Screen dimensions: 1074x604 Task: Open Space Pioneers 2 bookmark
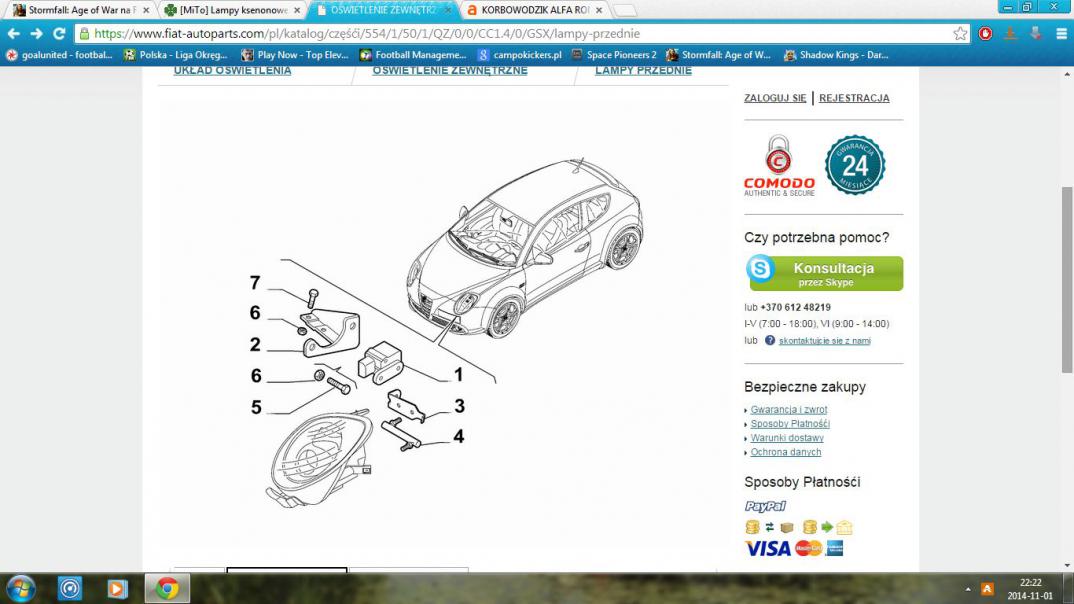(614, 55)
